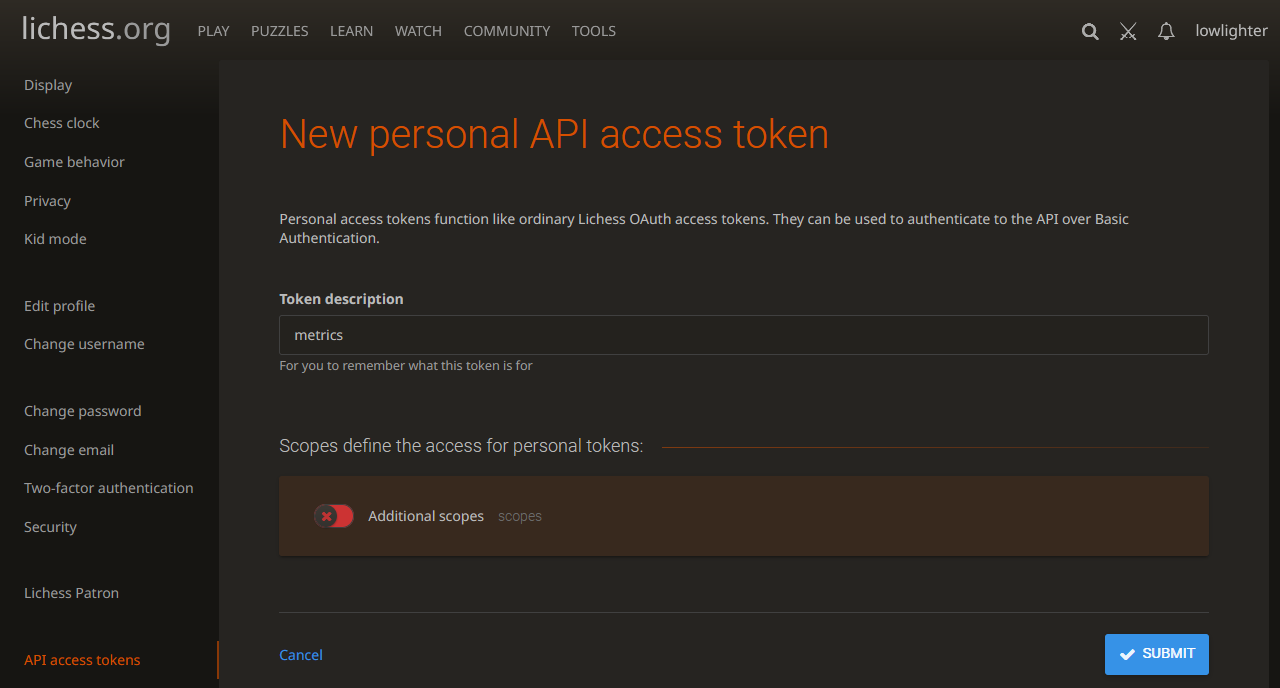Viewport: 1280px width, 688px height.
Task: Select API access tokens sidebar item
Action: pos(82,660)
